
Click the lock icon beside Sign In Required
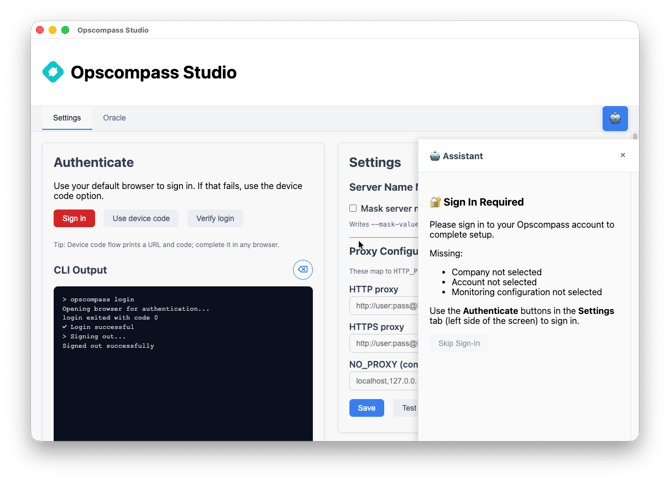click(435, 202)
